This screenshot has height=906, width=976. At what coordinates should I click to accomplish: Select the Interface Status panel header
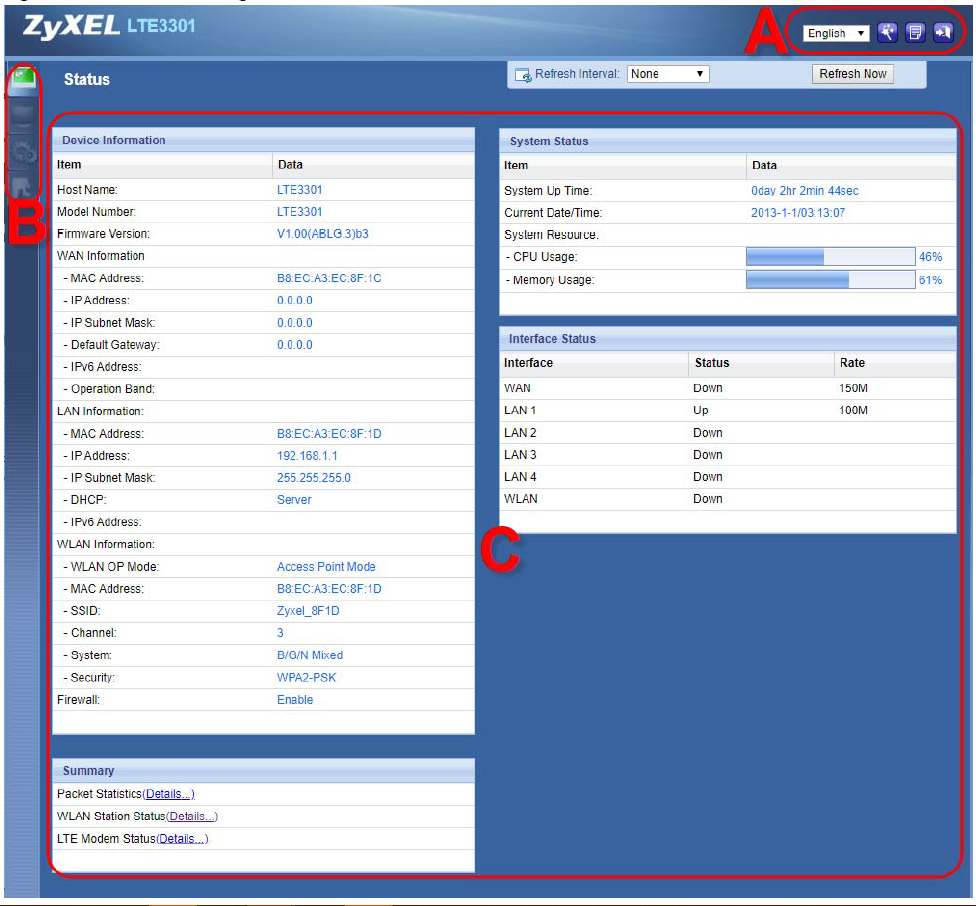(x=728, y=339)
